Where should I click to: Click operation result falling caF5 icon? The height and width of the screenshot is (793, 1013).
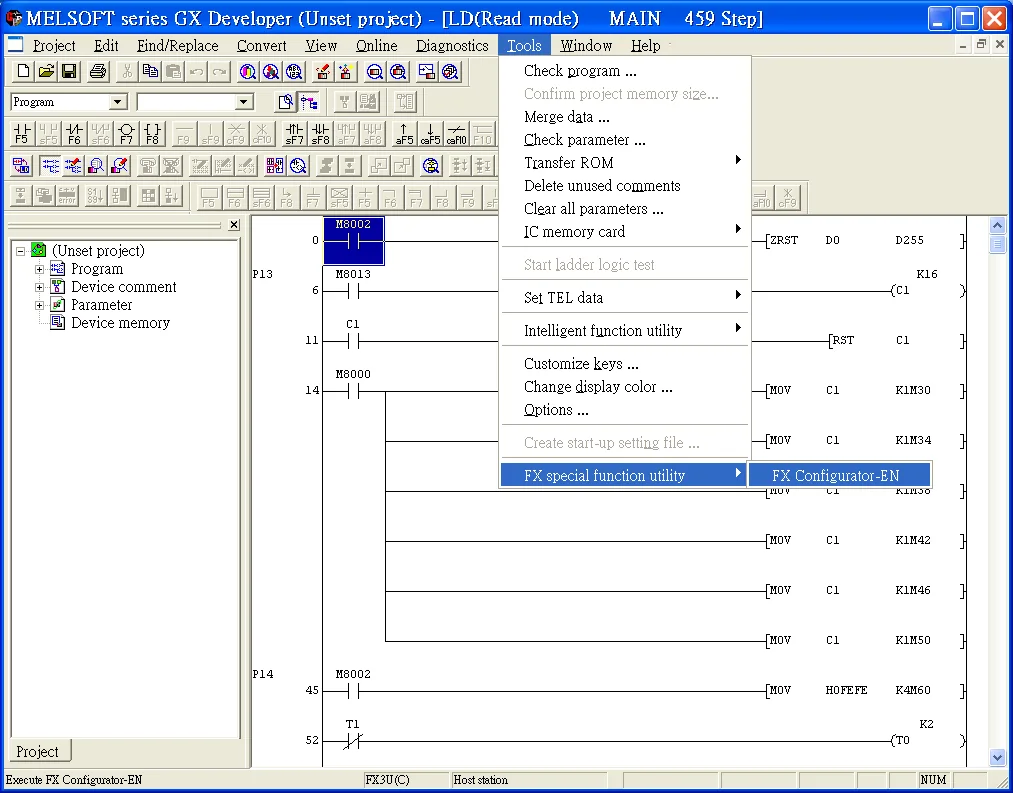click(430, 134)
